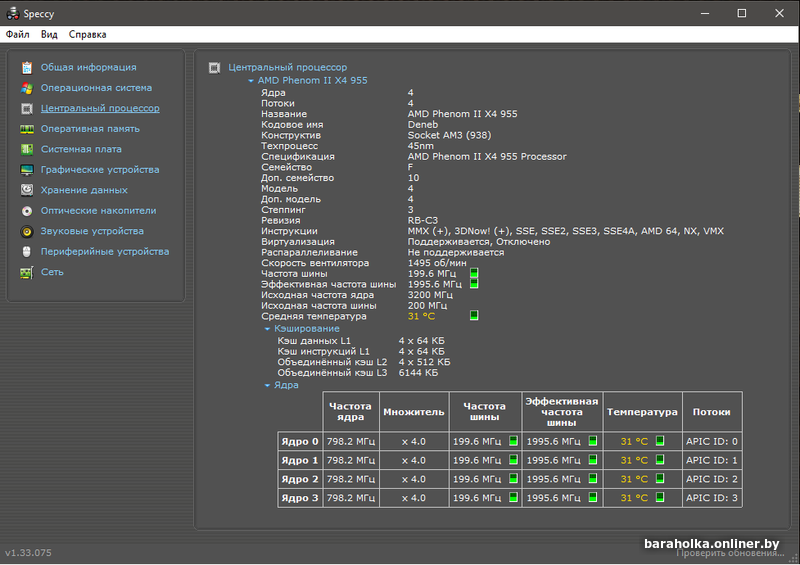Click the APIC ID: 2 cell
Image resolution: width=800 pixels, height=565 pixels.
[712, 479]
